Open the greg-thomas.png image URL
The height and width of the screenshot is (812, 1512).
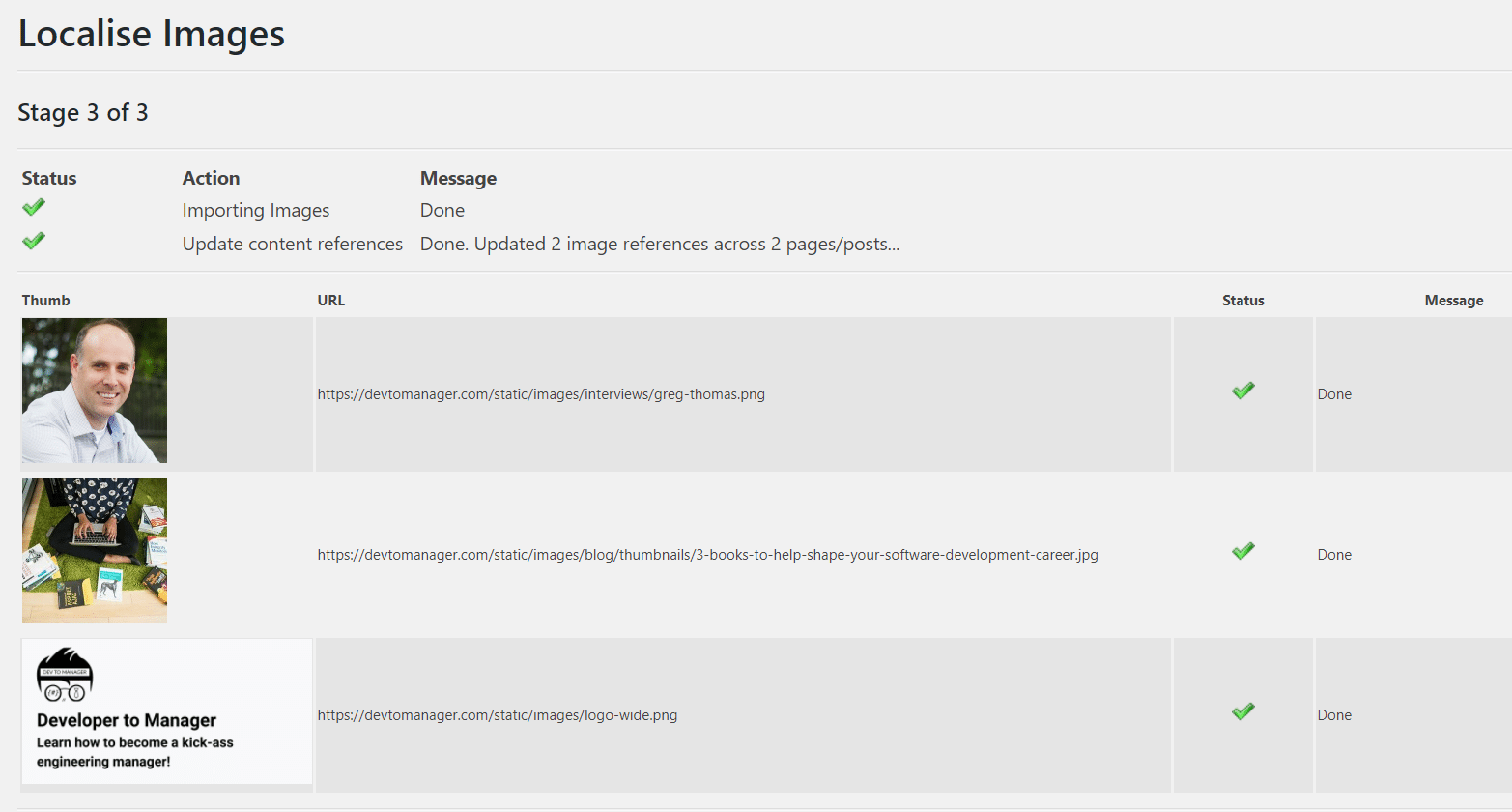pyautogui.click(x=541, y=393)
